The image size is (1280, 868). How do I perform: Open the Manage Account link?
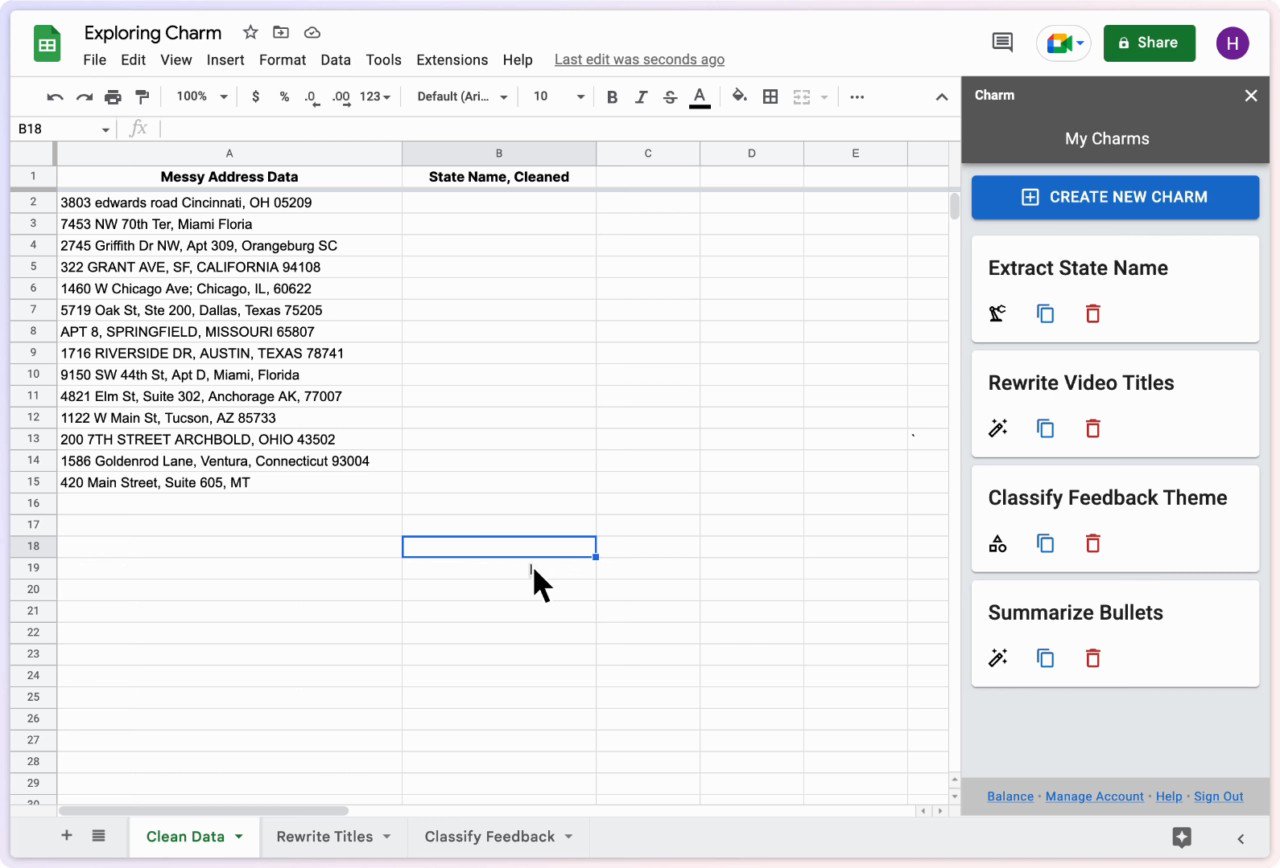point(1094,796)
